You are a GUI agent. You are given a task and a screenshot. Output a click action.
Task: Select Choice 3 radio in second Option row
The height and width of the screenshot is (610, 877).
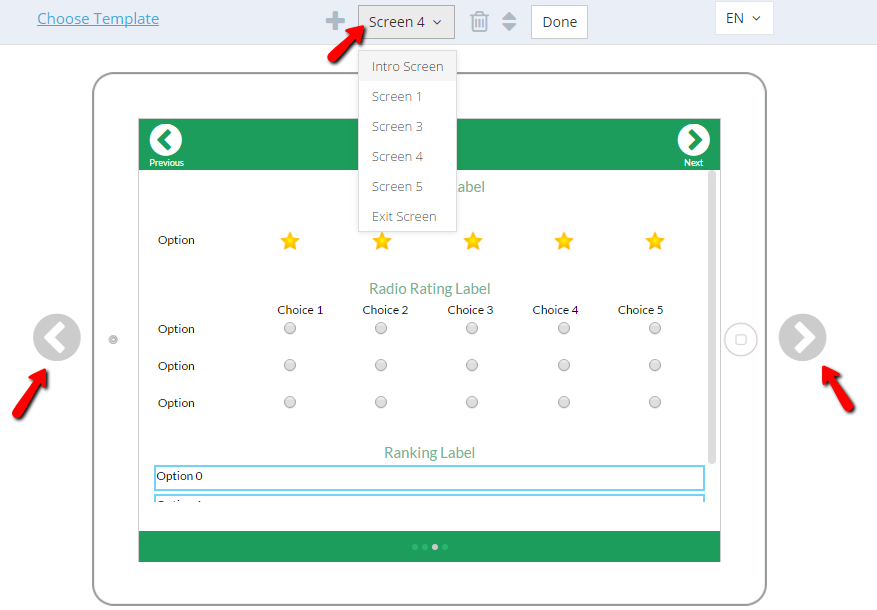[472, 365]
